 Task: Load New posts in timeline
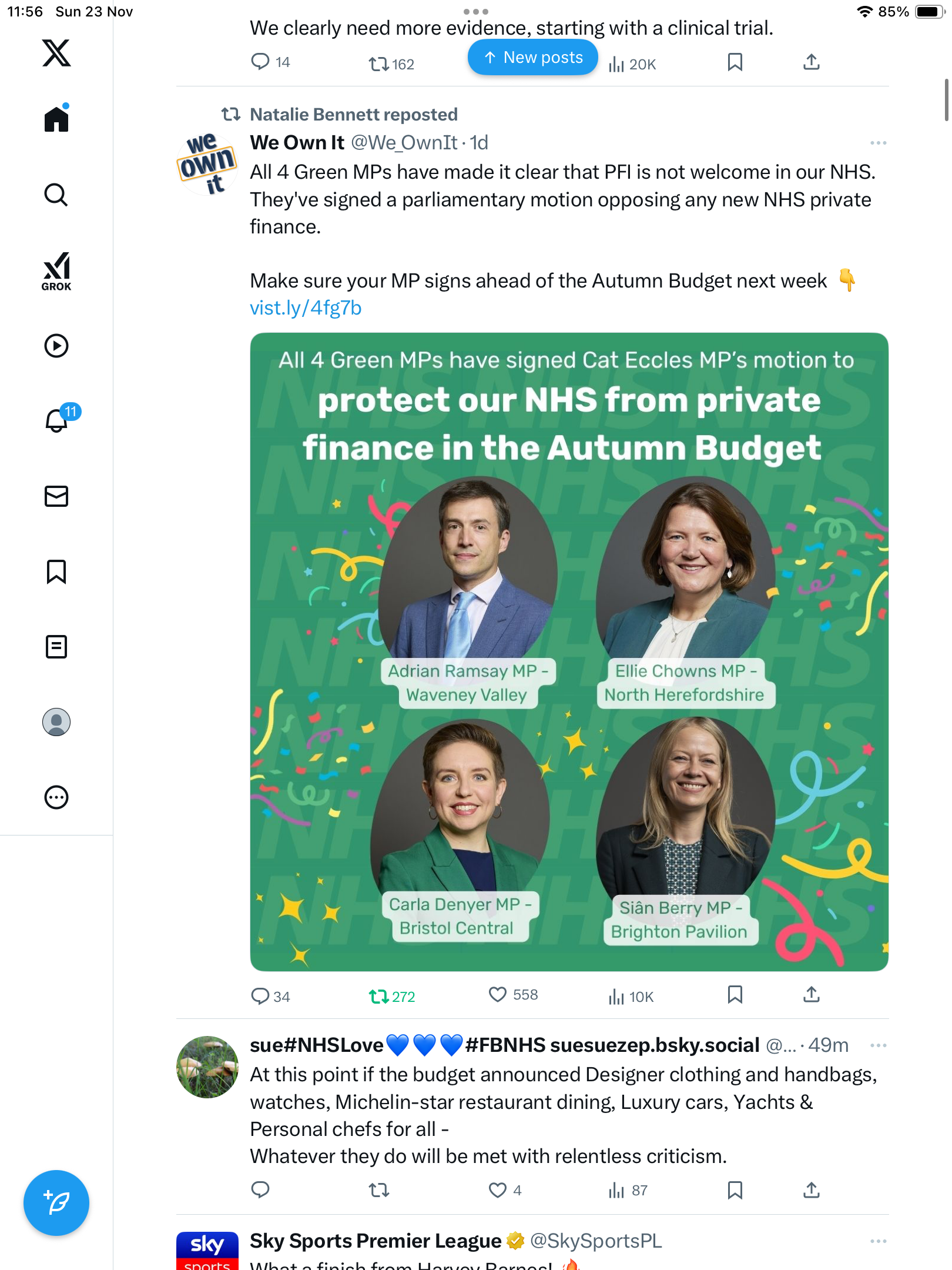[532, 58]
